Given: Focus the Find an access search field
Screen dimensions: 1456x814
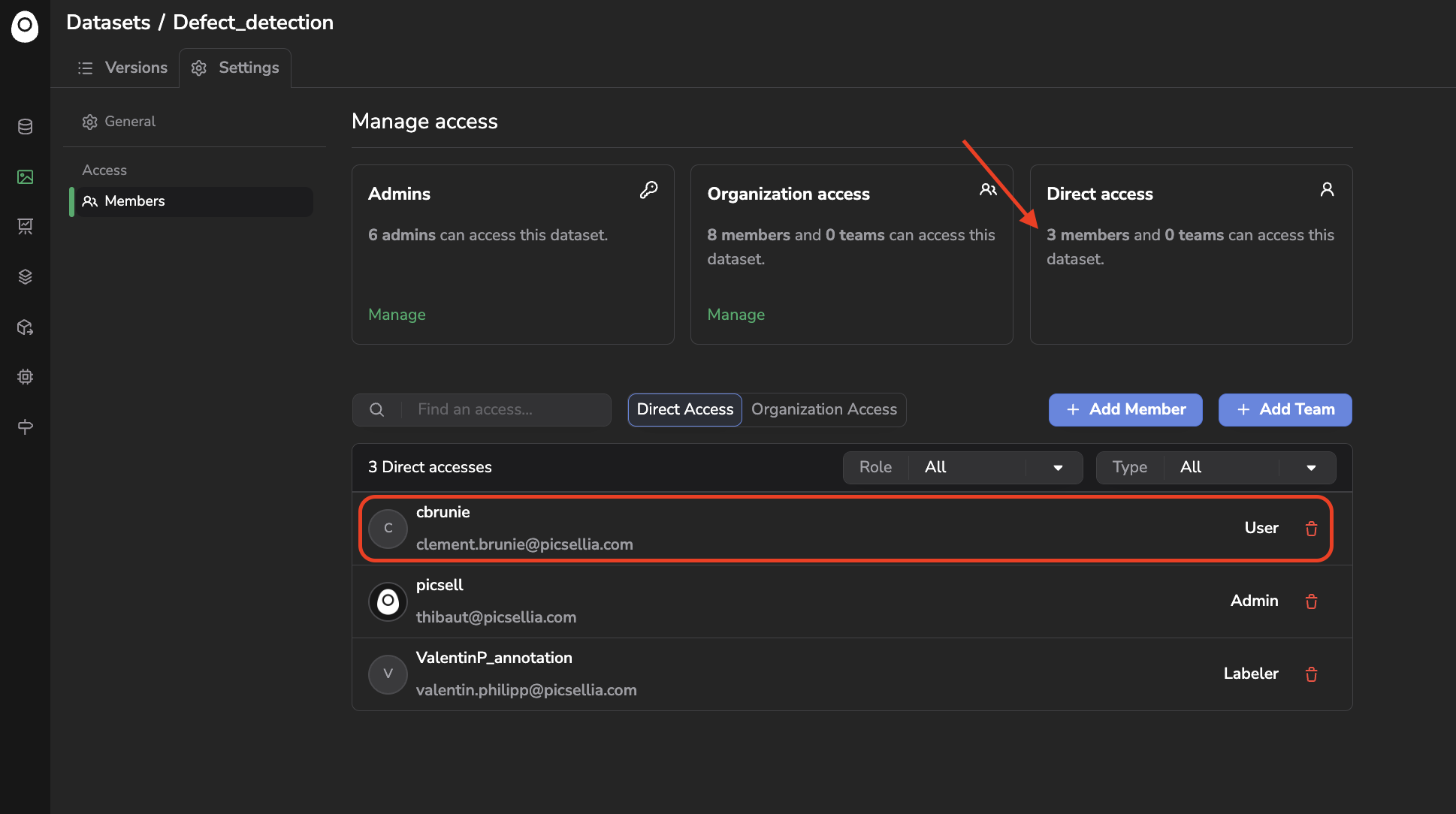Looking at the screenshot, I should pos(503,409).
